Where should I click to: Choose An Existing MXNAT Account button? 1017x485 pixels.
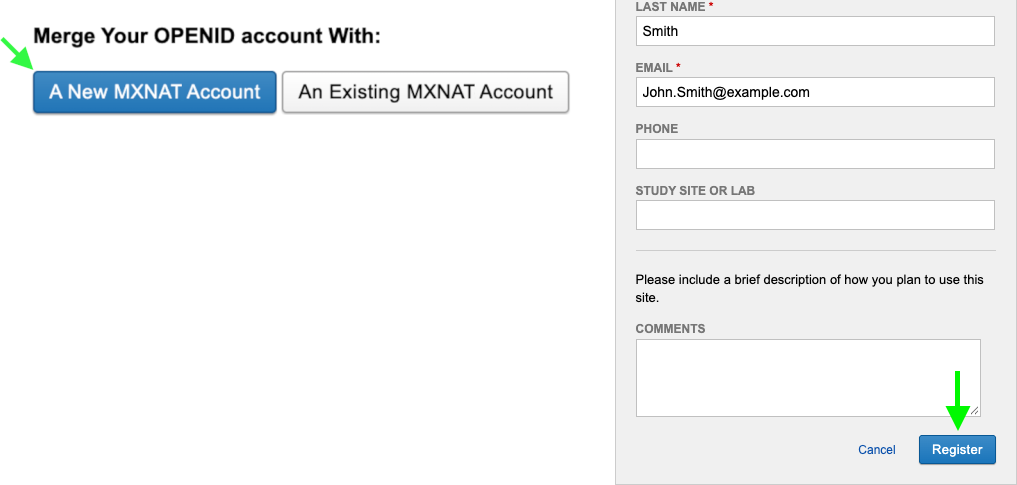pos(425,92)
